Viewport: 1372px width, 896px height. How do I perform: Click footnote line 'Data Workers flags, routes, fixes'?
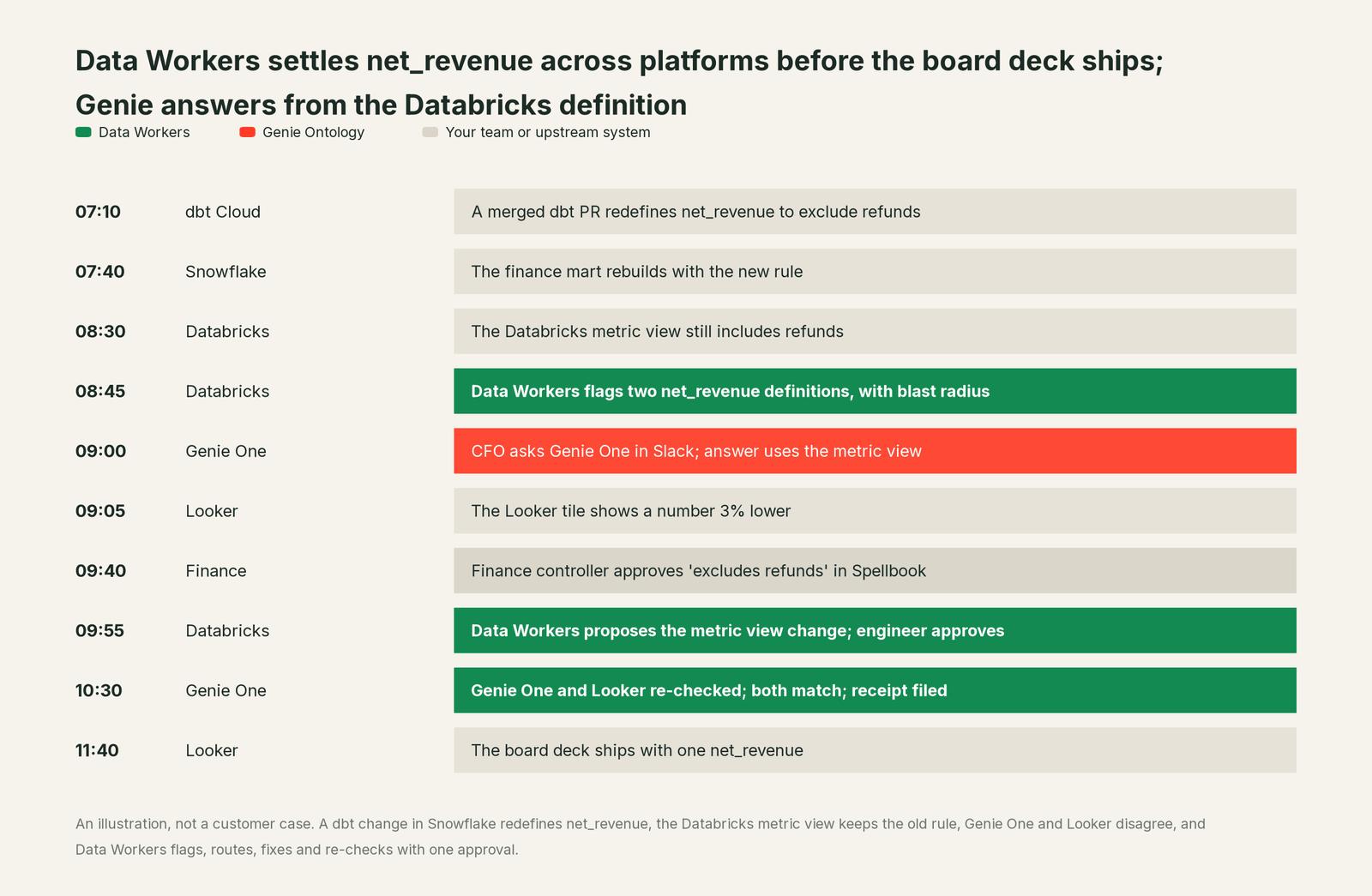click(297, 850)
